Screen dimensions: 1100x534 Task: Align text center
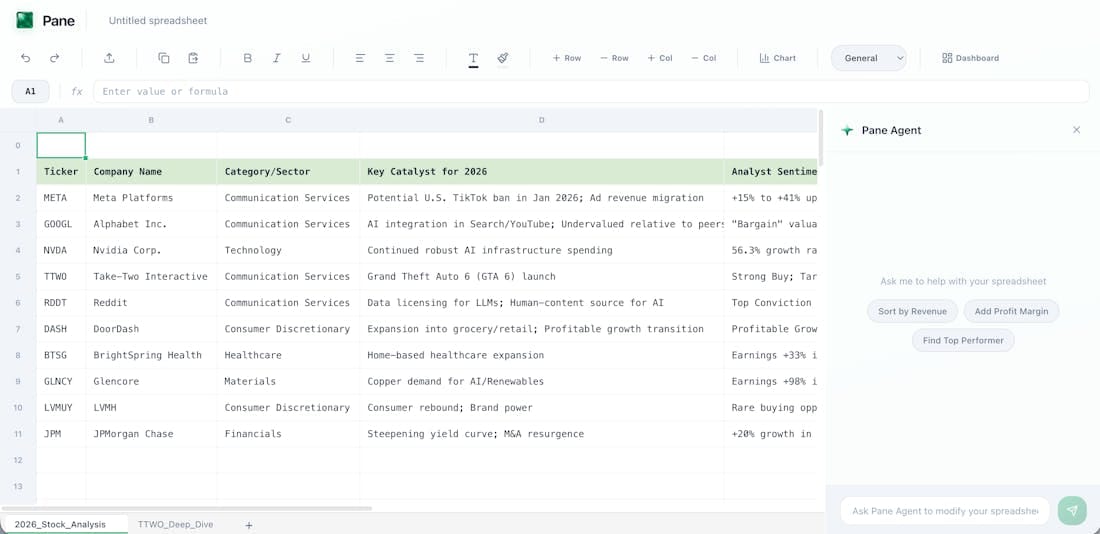coord(389,58)
